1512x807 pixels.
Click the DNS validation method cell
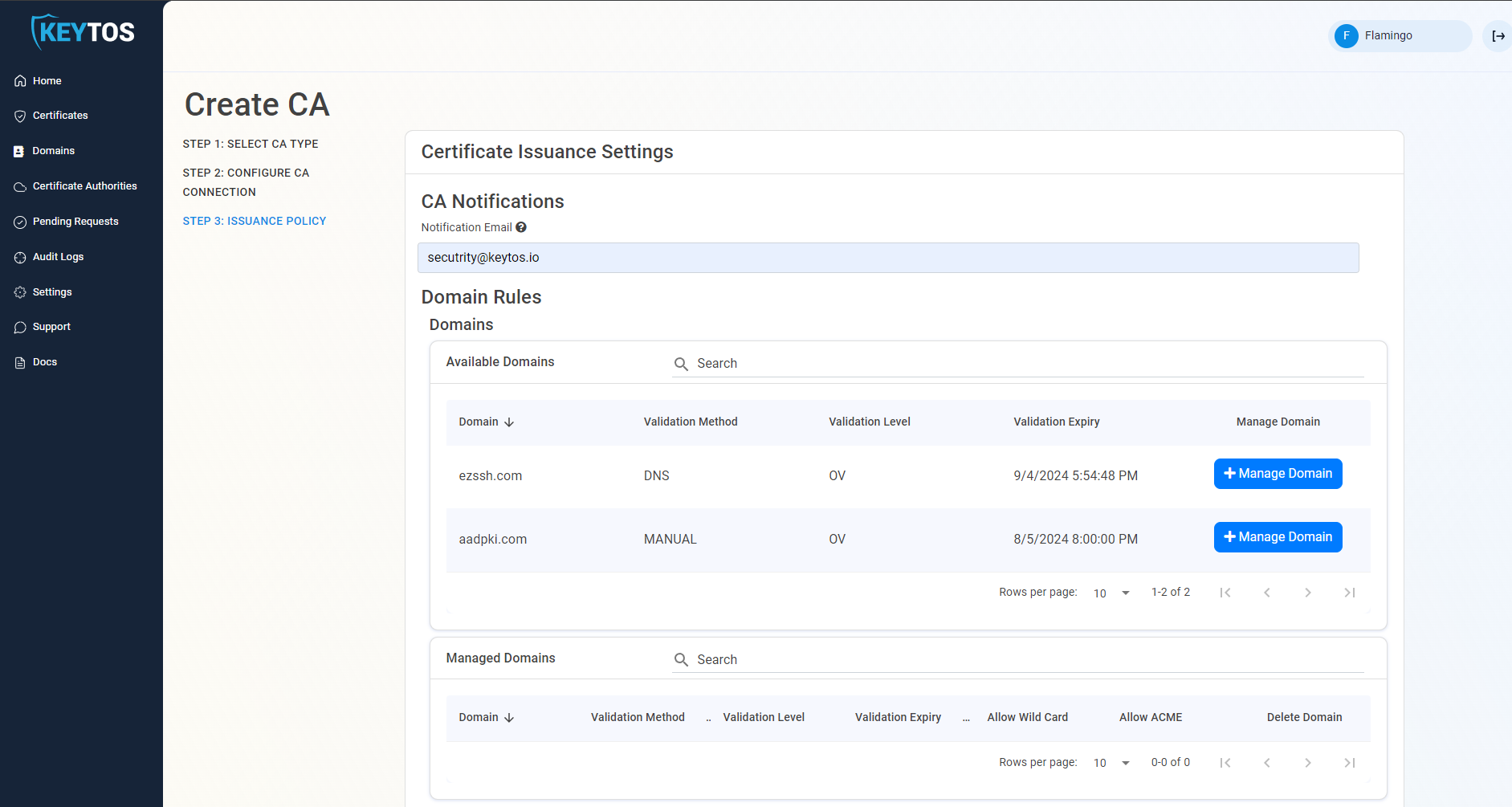point(657,476)
